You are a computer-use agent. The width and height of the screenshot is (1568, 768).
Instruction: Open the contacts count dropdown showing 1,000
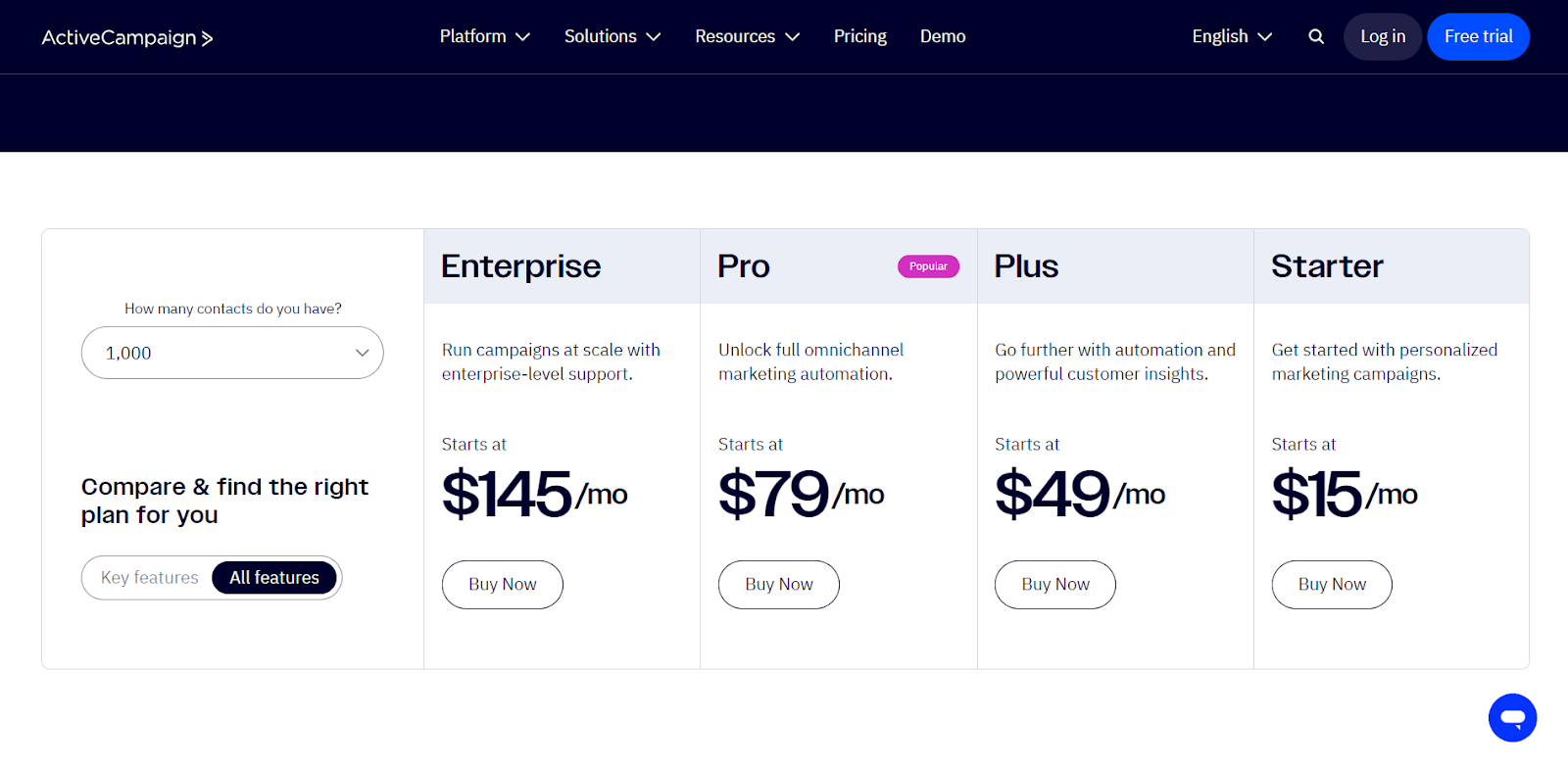point(231,353)
